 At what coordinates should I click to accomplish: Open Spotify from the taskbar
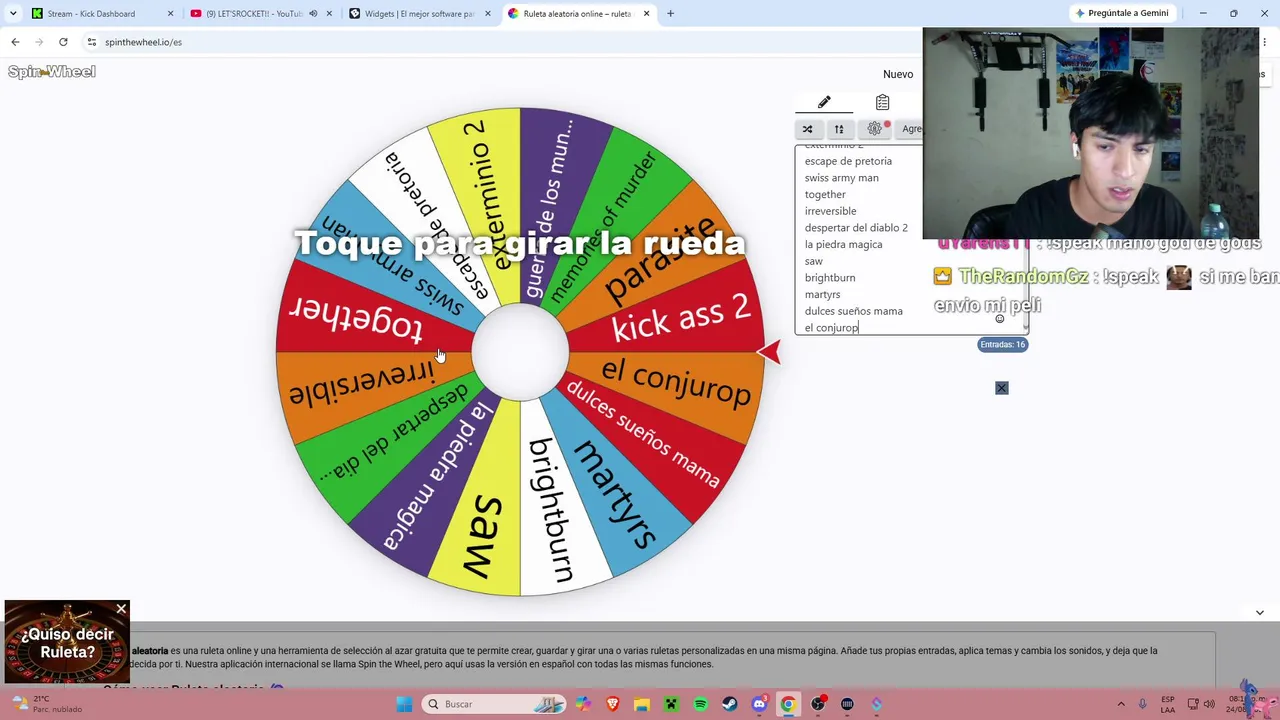(700, 704)
